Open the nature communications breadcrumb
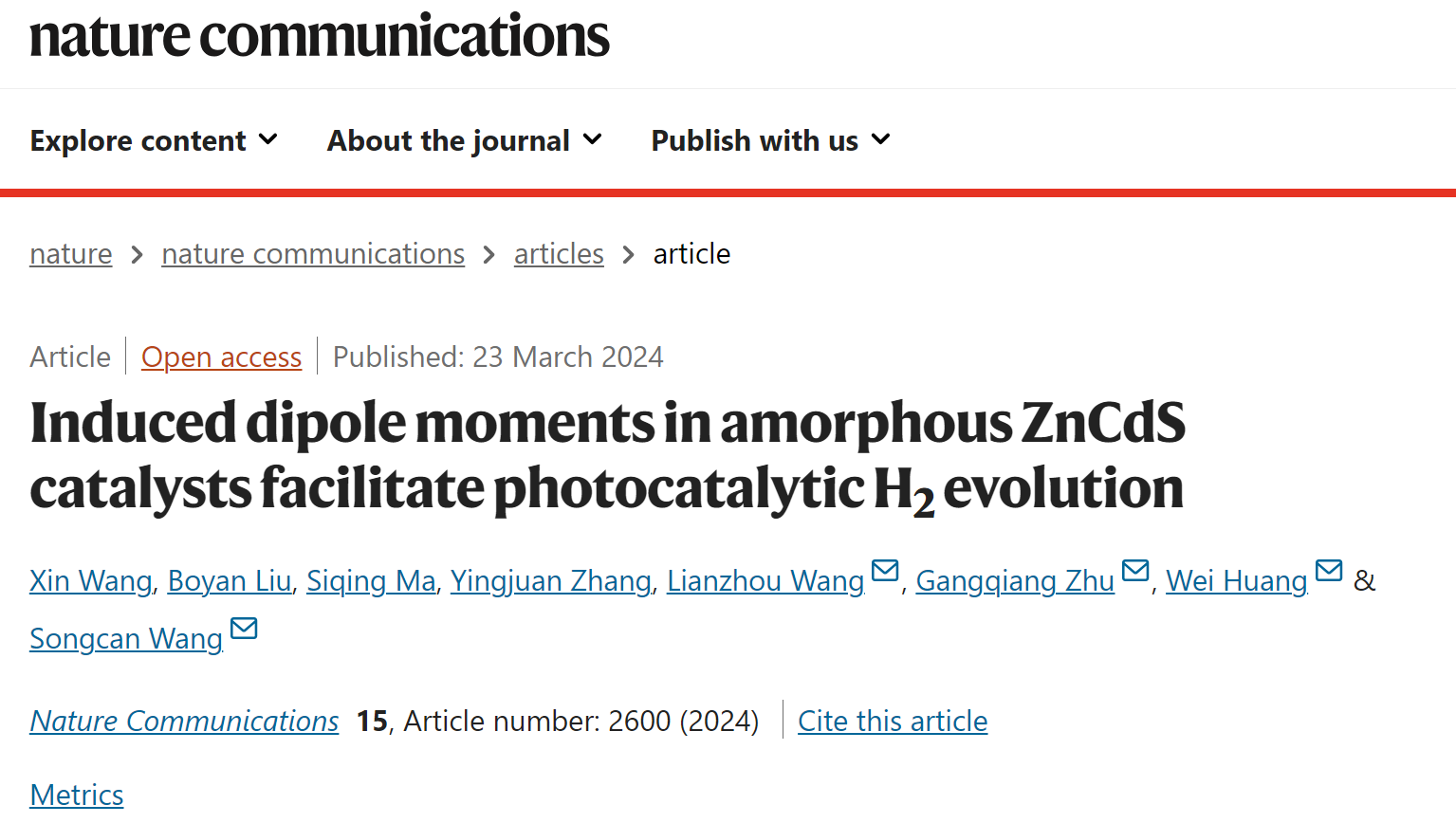 [x=313, y=254]
